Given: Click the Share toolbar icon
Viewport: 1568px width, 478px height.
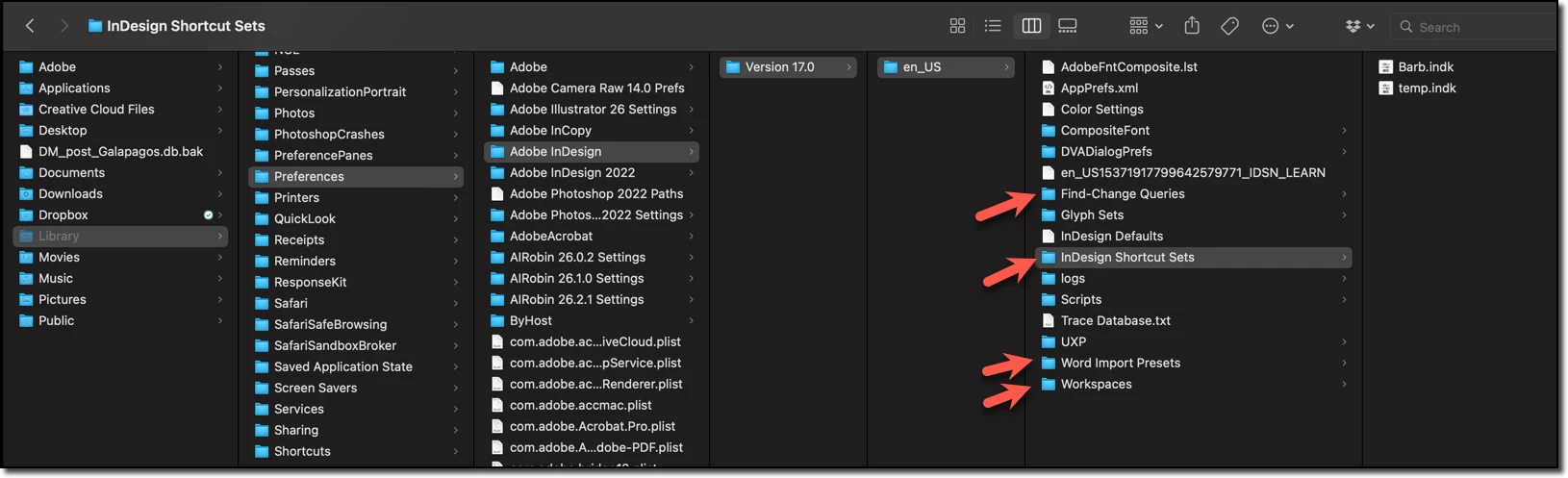Looking at the screenshot, I should [1192, 26].
